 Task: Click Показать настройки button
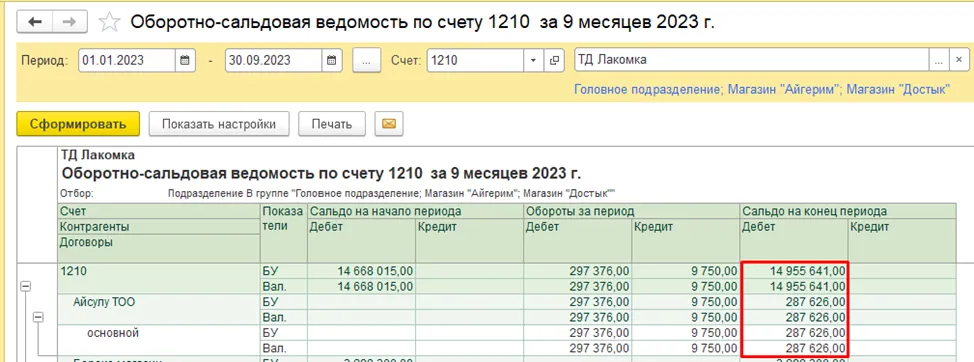pos(219,124)
